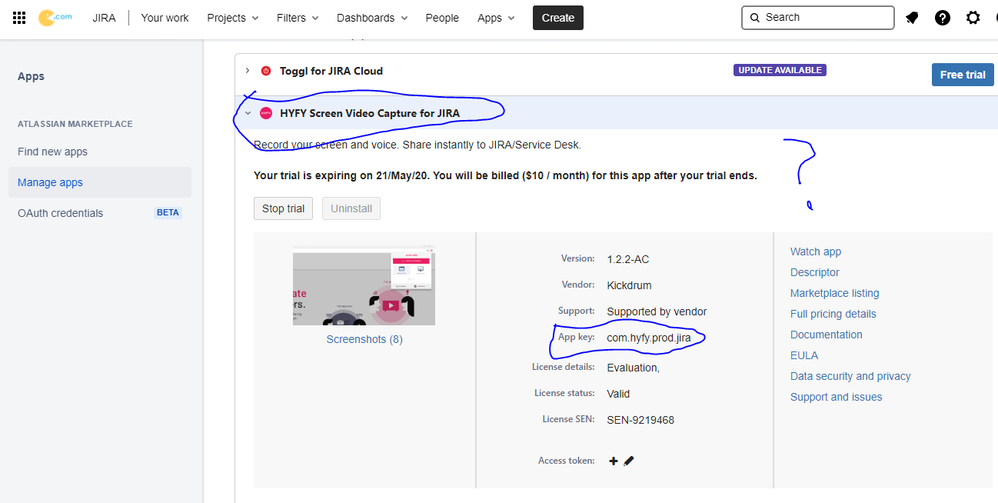Open the Marketplace listing link
Screen dimensions: 998x503
click(834, 293)
